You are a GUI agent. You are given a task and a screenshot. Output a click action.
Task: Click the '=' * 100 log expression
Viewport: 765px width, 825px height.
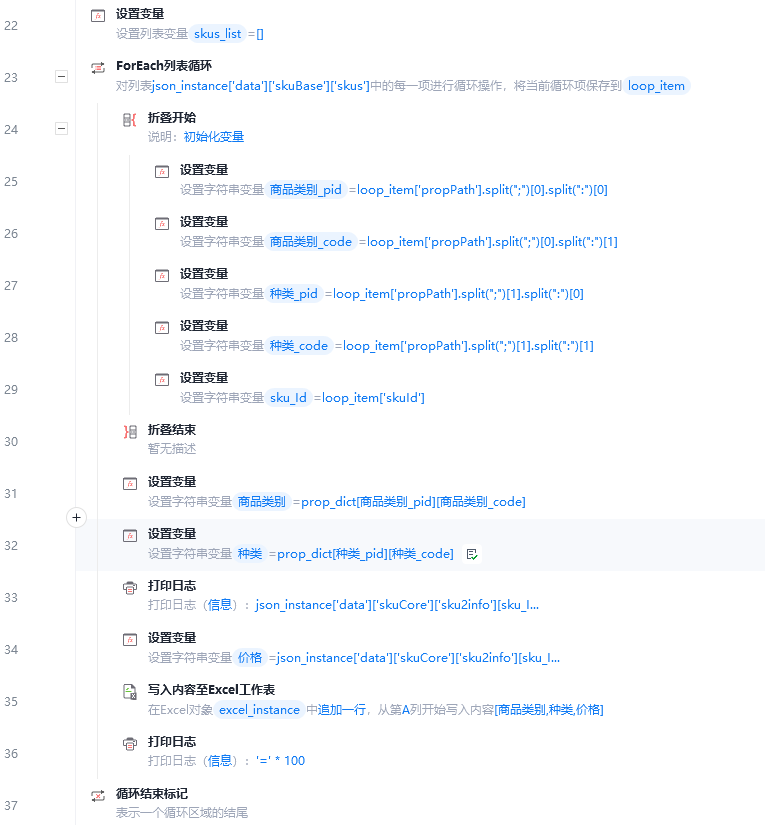(x=280, y=761)
